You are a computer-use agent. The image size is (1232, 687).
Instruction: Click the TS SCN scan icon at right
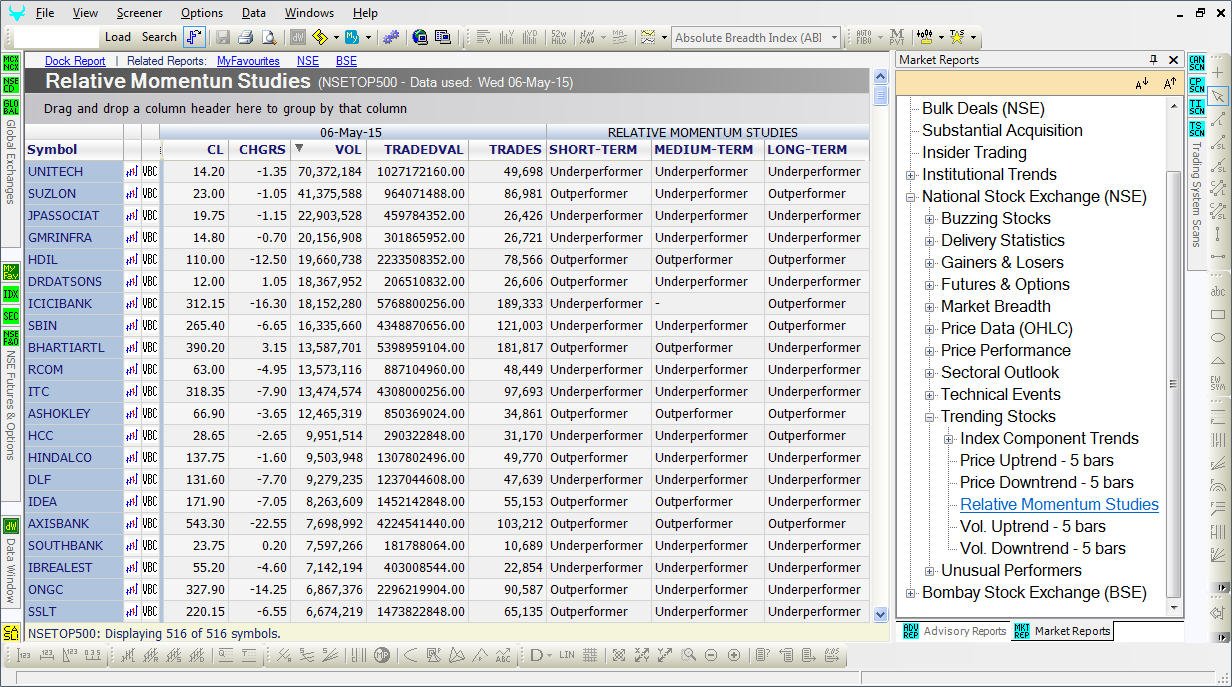pyautogui.click(x=1197, y=128)
